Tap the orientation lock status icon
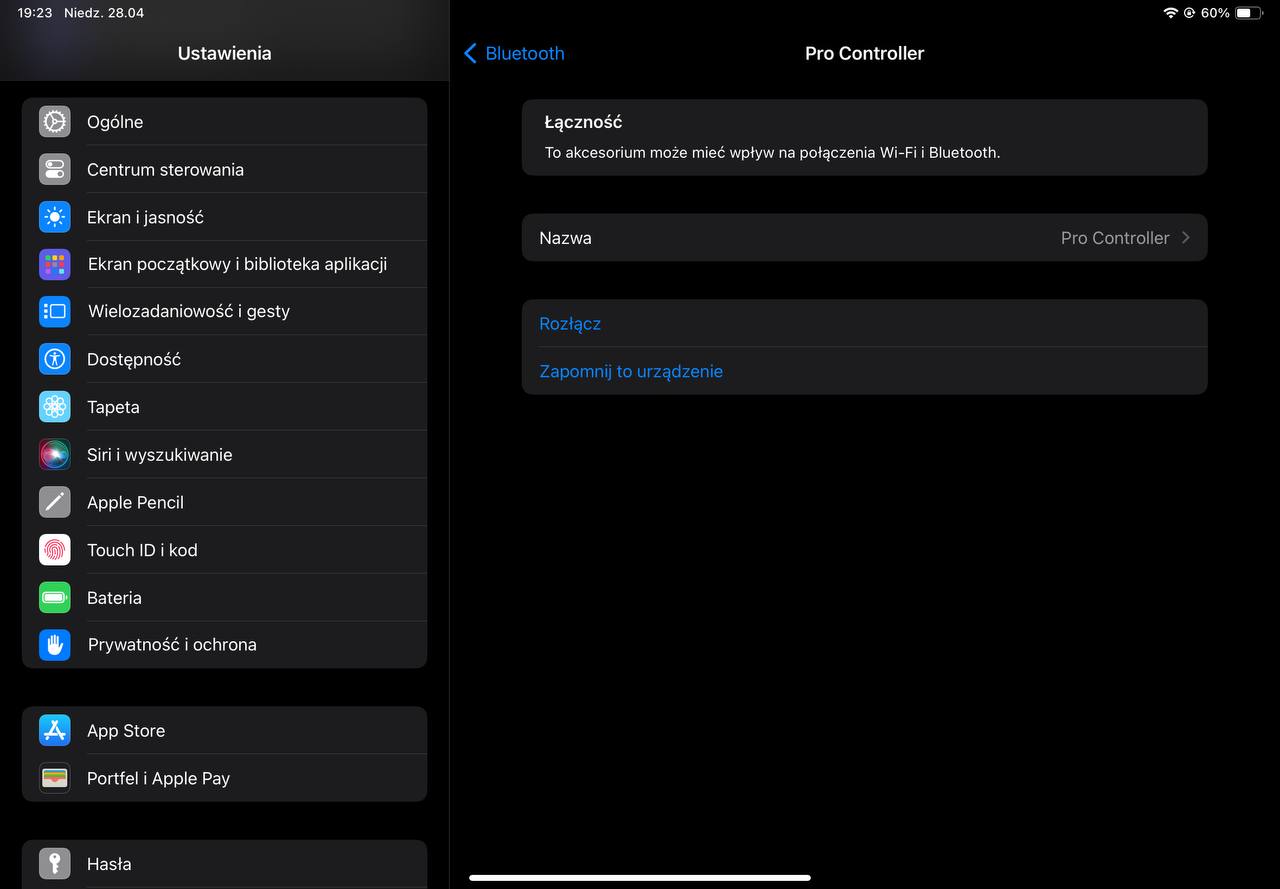1280x889 pixels. click(1190, 13)
